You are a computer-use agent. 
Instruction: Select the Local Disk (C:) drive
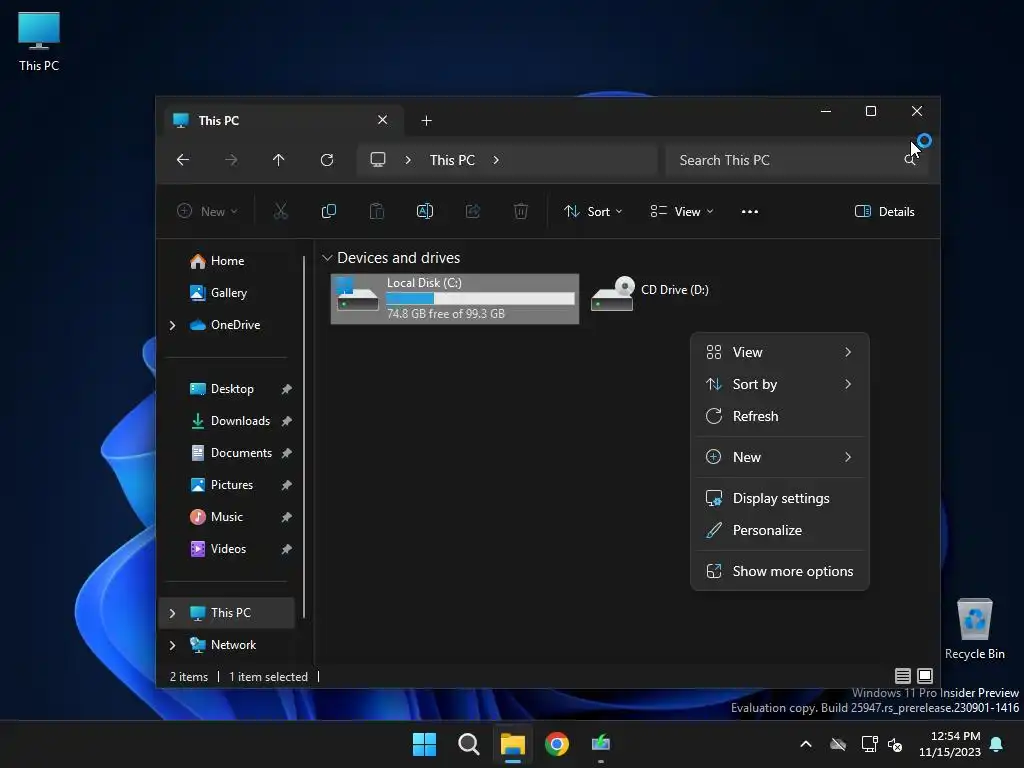pyautogui.click(x=455, y=298)
